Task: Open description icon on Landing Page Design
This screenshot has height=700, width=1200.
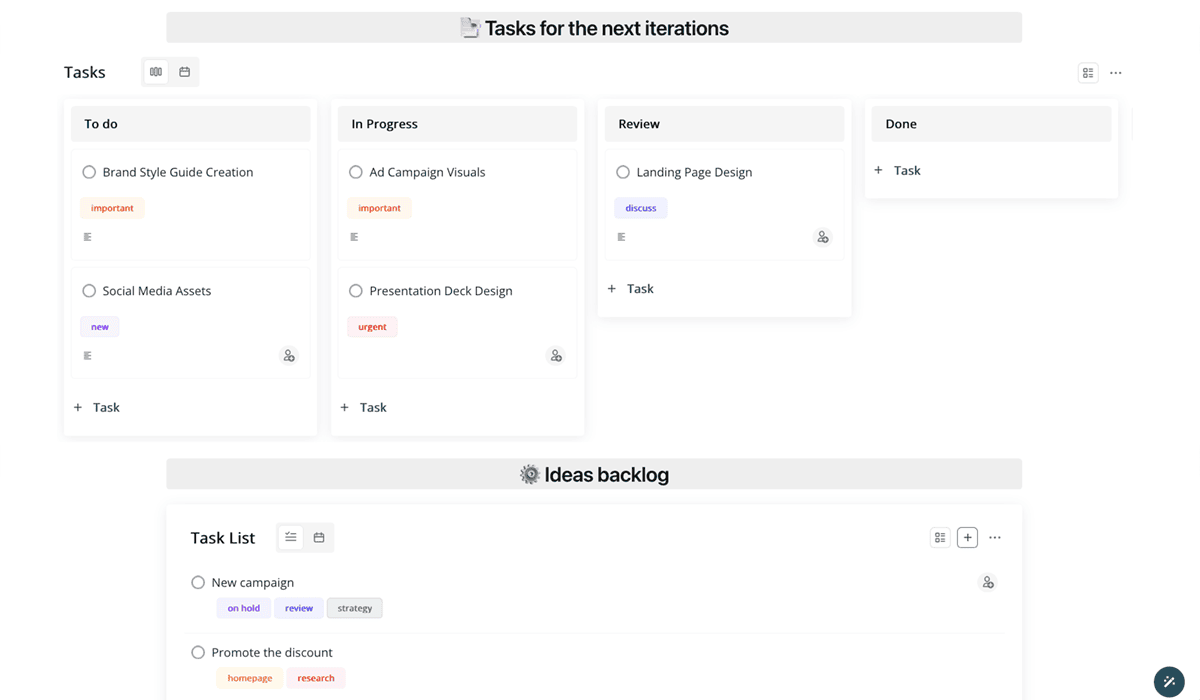Action: point(621,237)
